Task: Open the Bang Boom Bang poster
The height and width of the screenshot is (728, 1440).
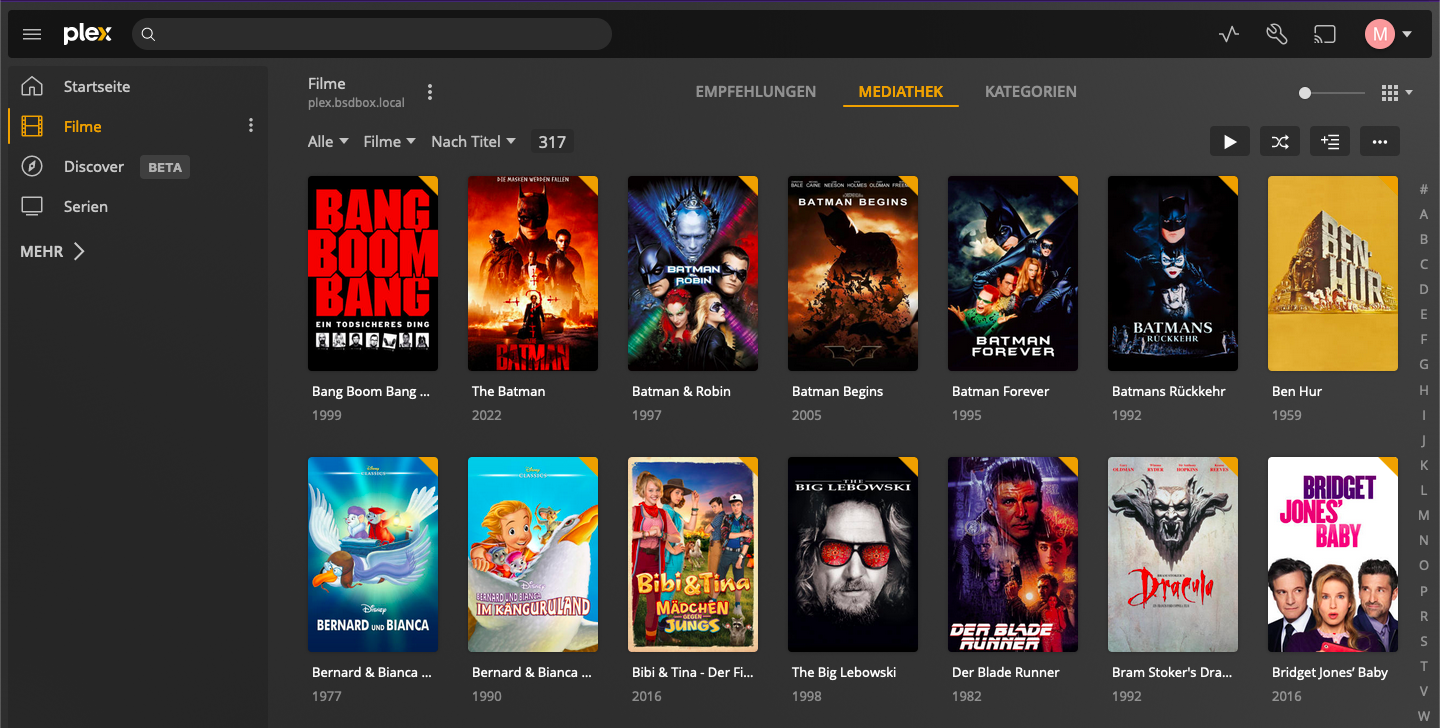Action: click(373, 273)
